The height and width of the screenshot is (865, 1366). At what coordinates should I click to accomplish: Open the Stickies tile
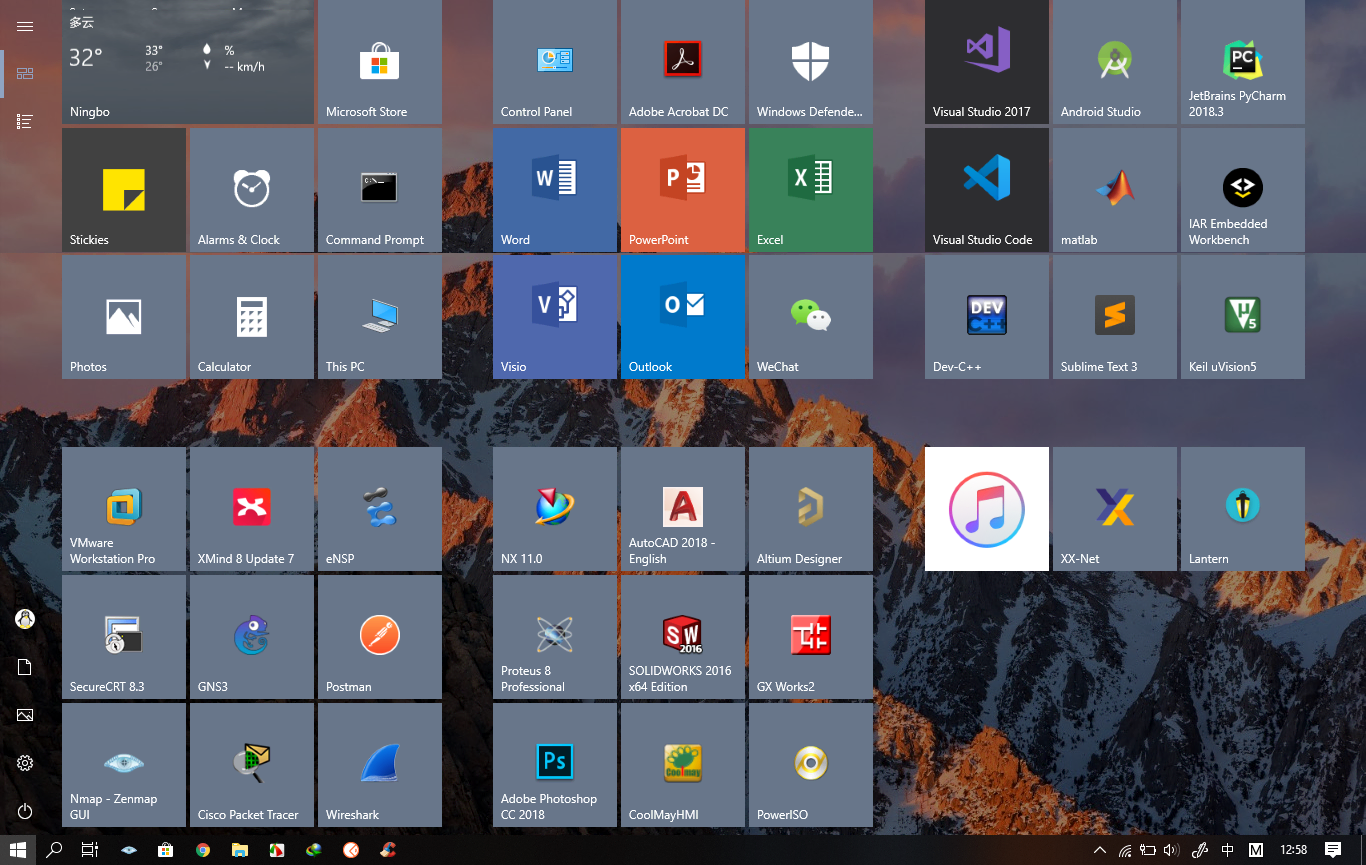(x=124, y=190)
